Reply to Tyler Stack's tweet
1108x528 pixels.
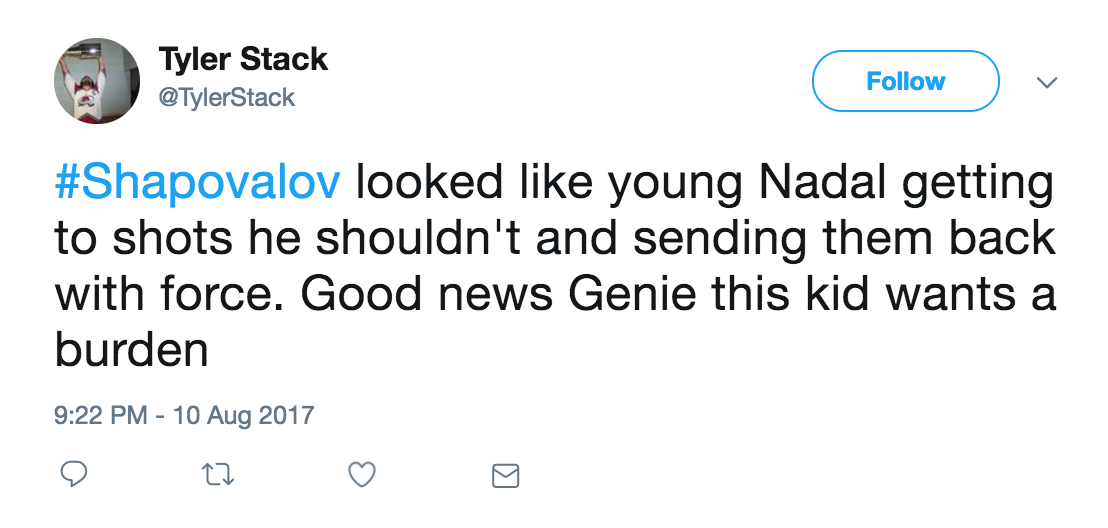(x=74, y=475)
